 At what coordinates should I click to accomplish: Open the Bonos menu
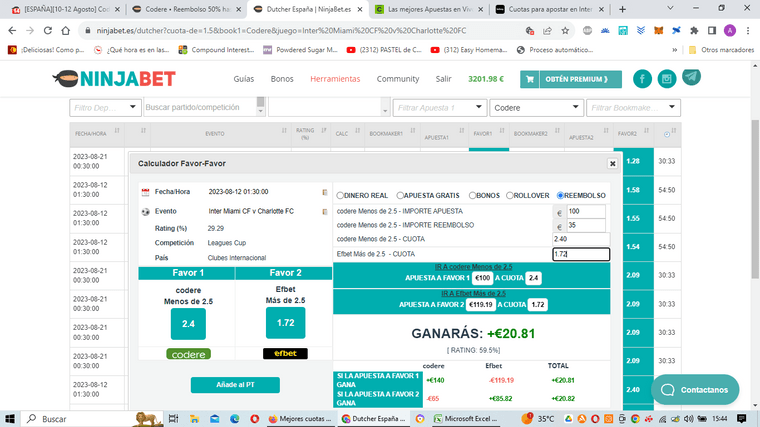(282, 79)
